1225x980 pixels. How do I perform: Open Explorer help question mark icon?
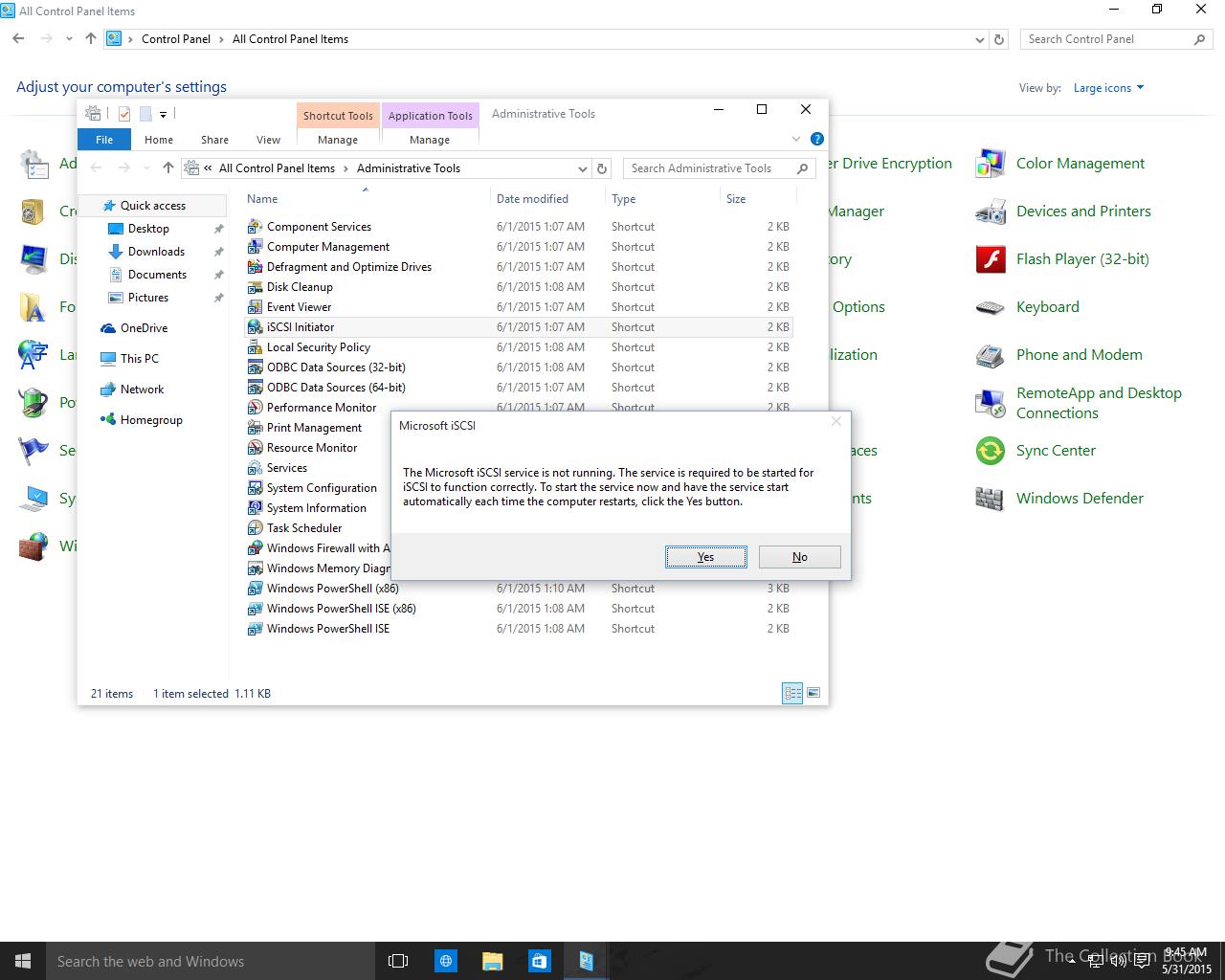click(817, 140)
